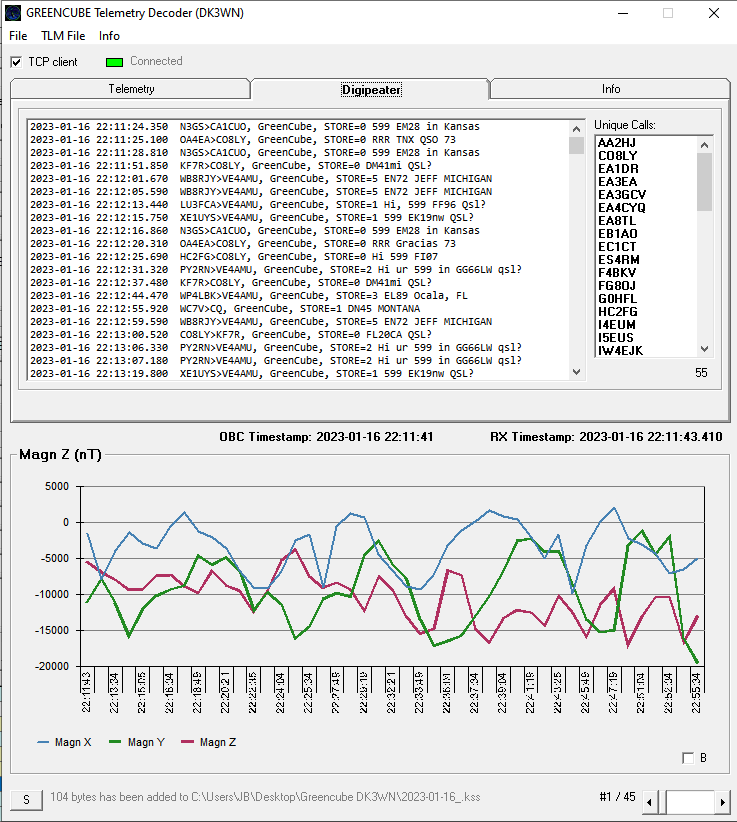Select EB1AO in Unique Calls list
Screen dimensions: 737x822
click(x=617, y=234)
